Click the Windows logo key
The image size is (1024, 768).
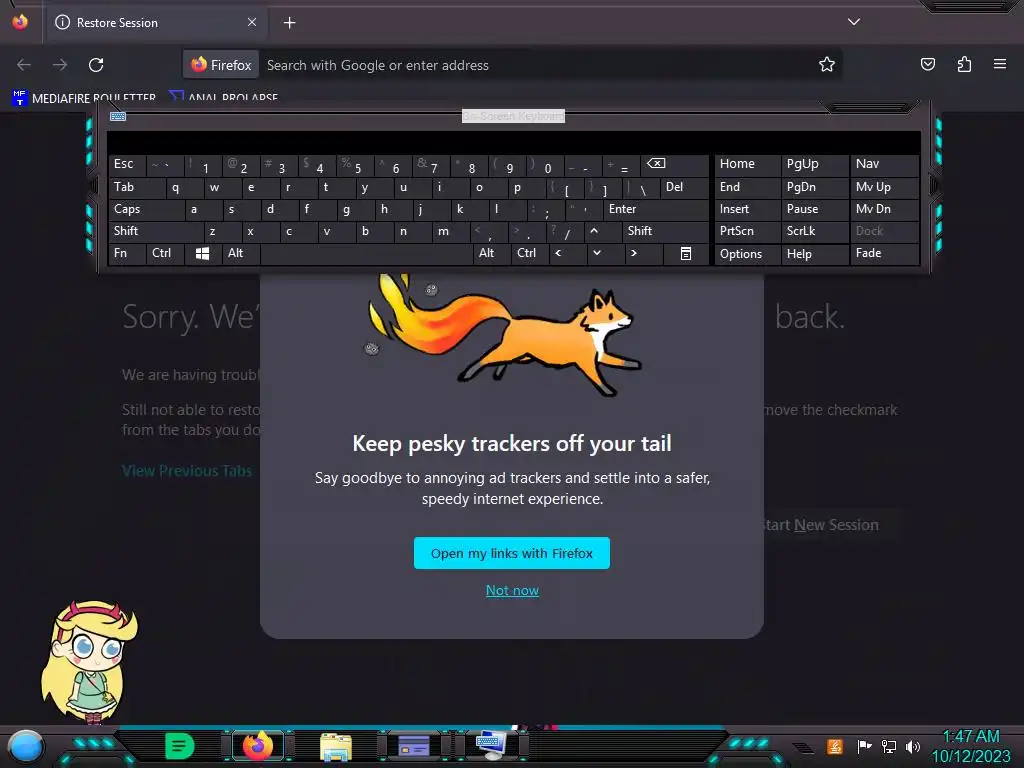202,253
